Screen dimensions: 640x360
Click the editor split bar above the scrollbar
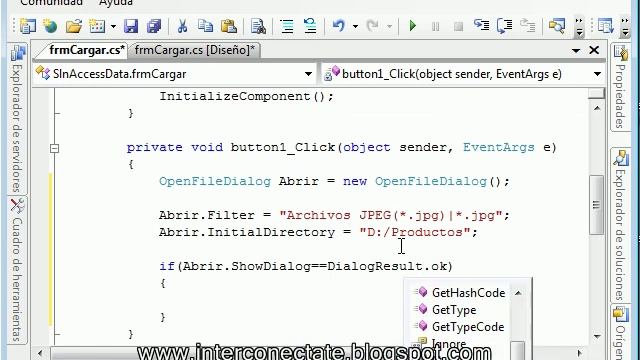[596, 93]
